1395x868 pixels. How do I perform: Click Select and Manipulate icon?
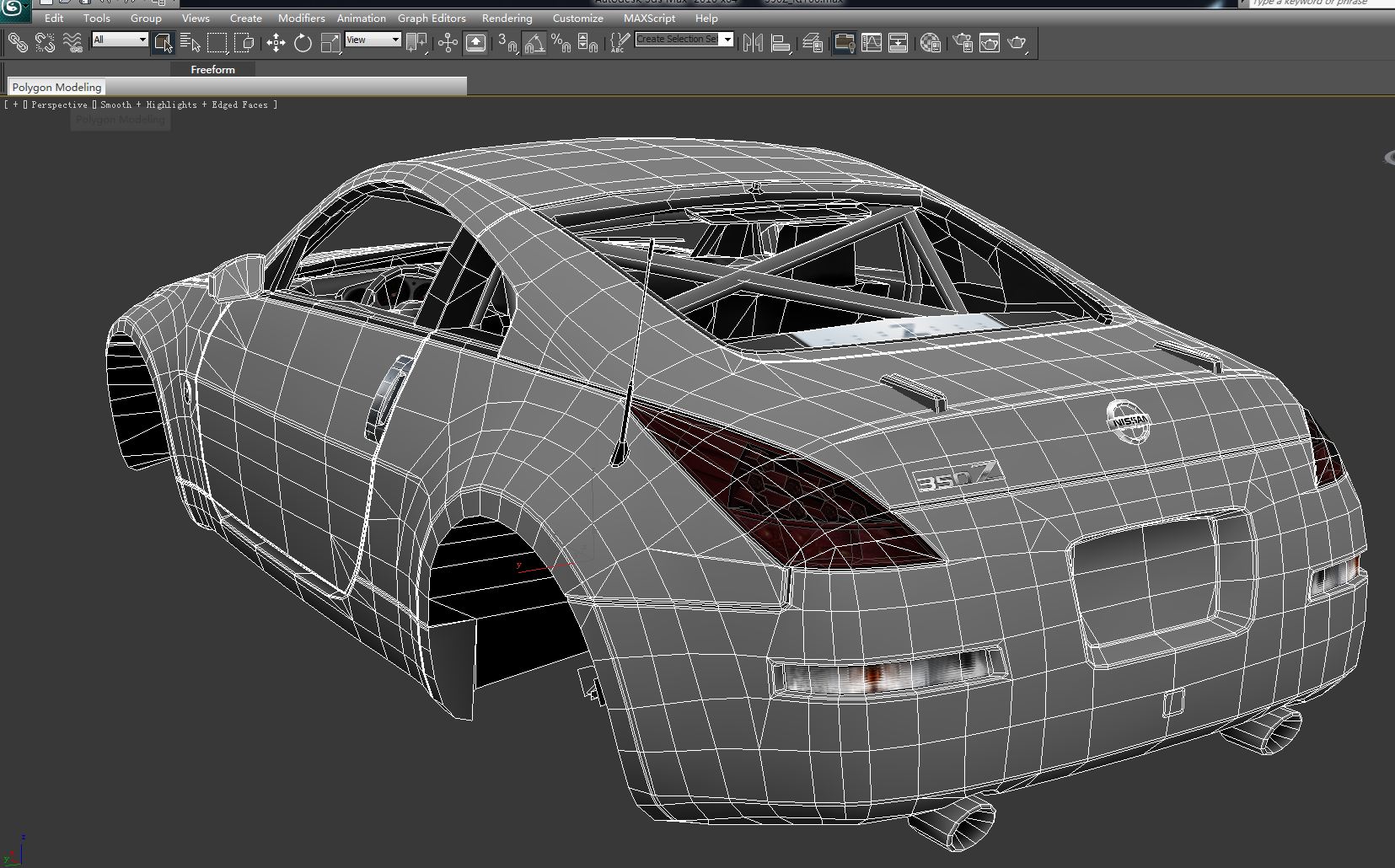point(448,42)
